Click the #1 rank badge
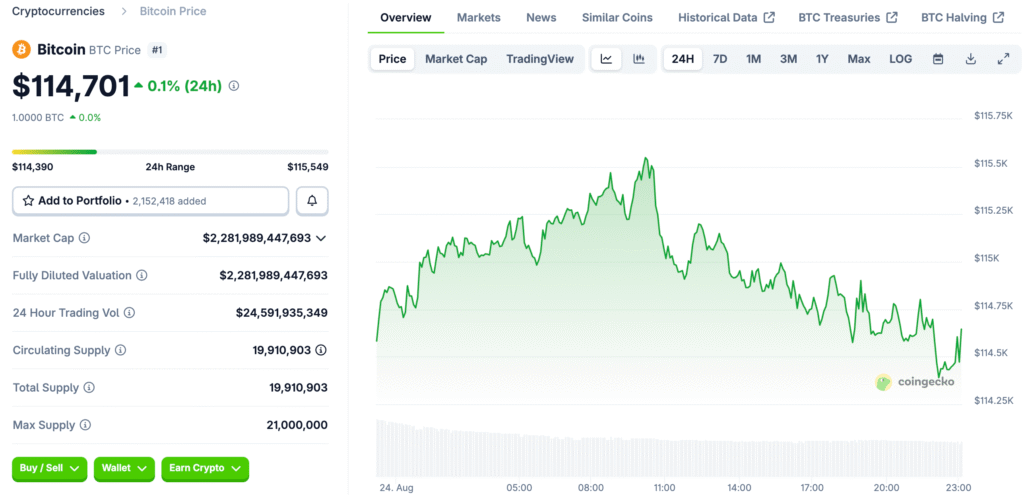 tap(157, 50)
